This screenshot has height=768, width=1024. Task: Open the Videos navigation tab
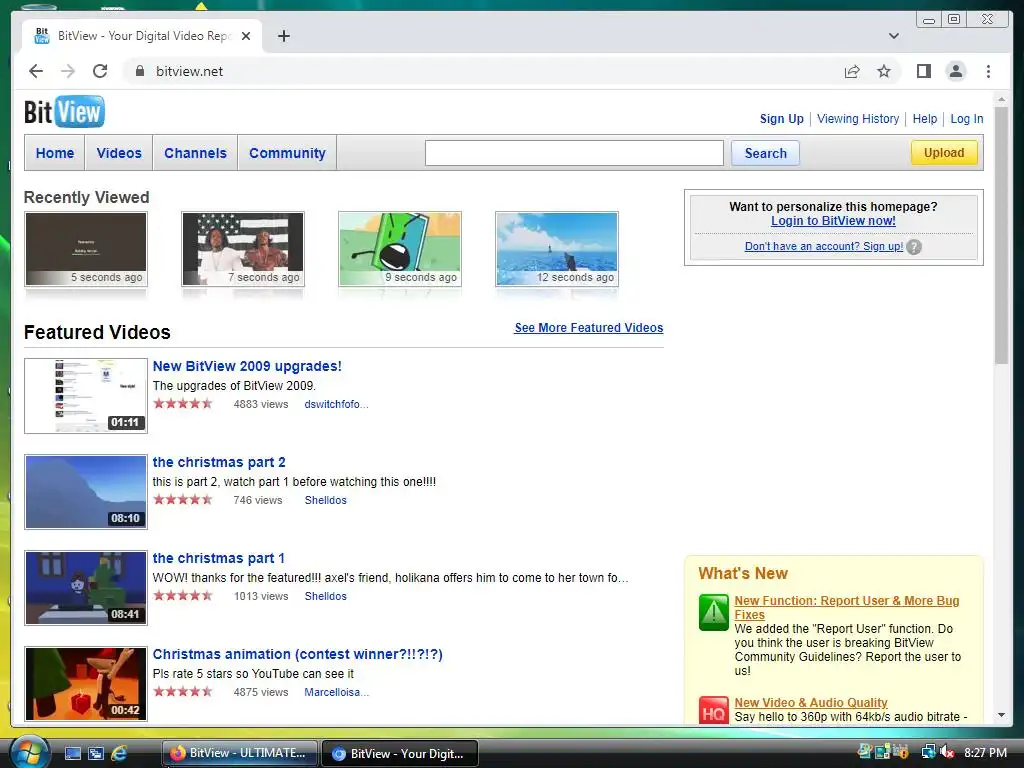click(119, 153)
